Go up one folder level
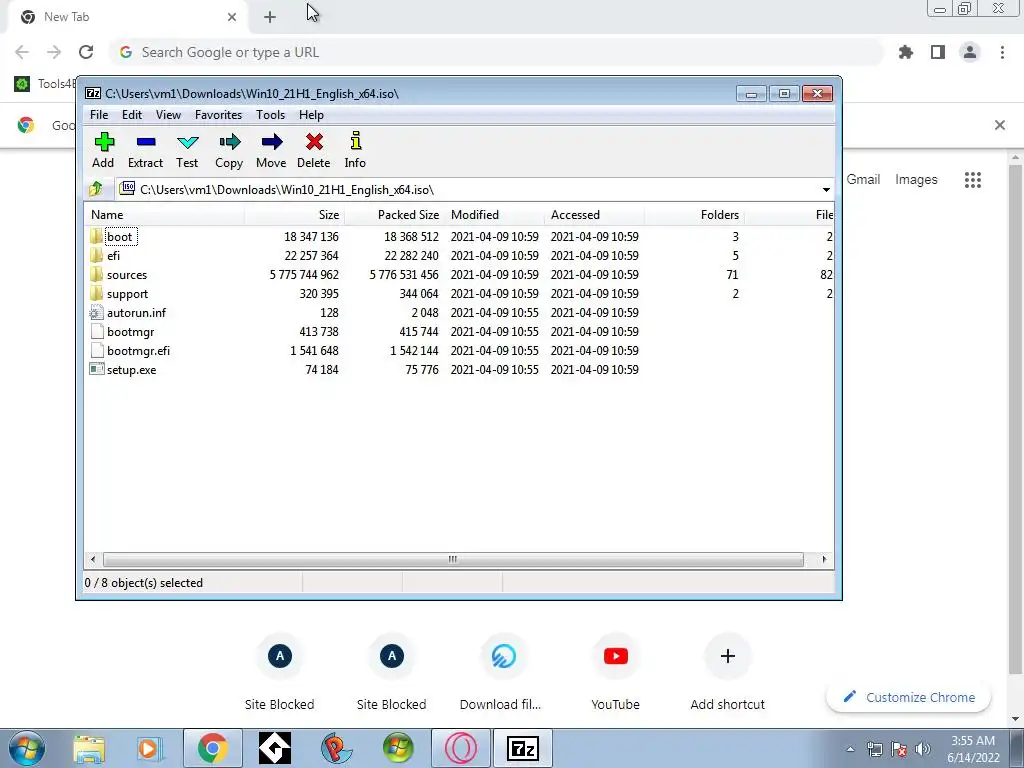Viewport: 1024px width, 768px height. pos(96,189)
